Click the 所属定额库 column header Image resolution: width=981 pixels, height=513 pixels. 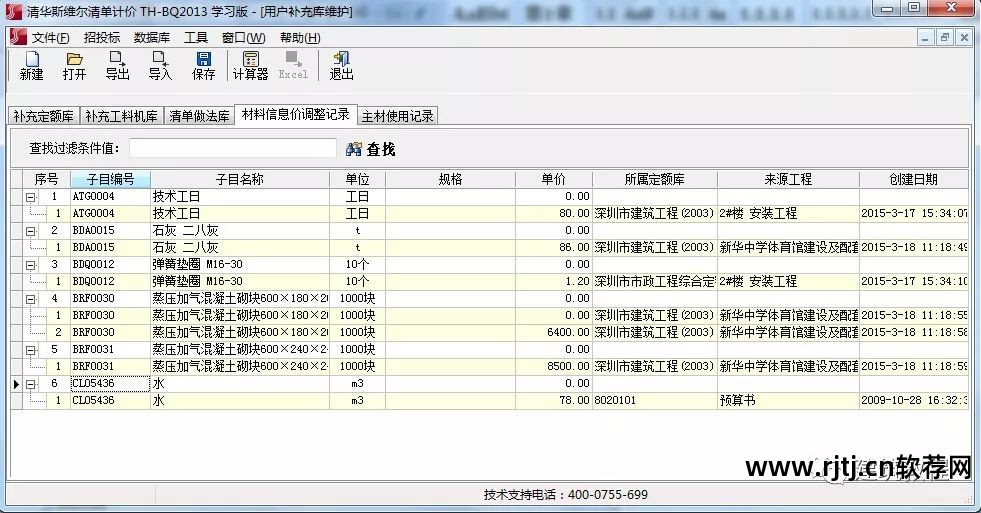[654, 179]
